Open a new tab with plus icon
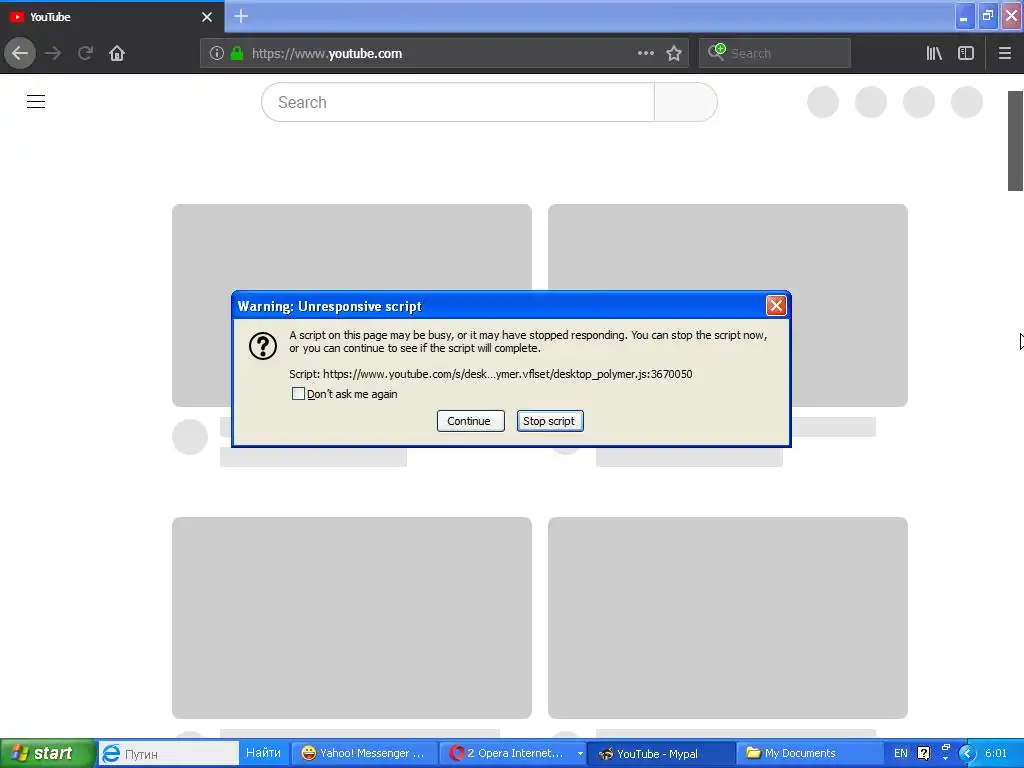 pos(241,16)
